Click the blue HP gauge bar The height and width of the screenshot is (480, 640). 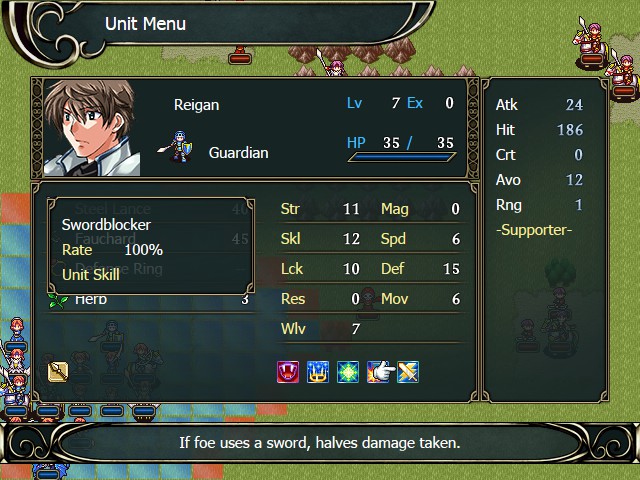pyautogui.click(x=402, y=157)
